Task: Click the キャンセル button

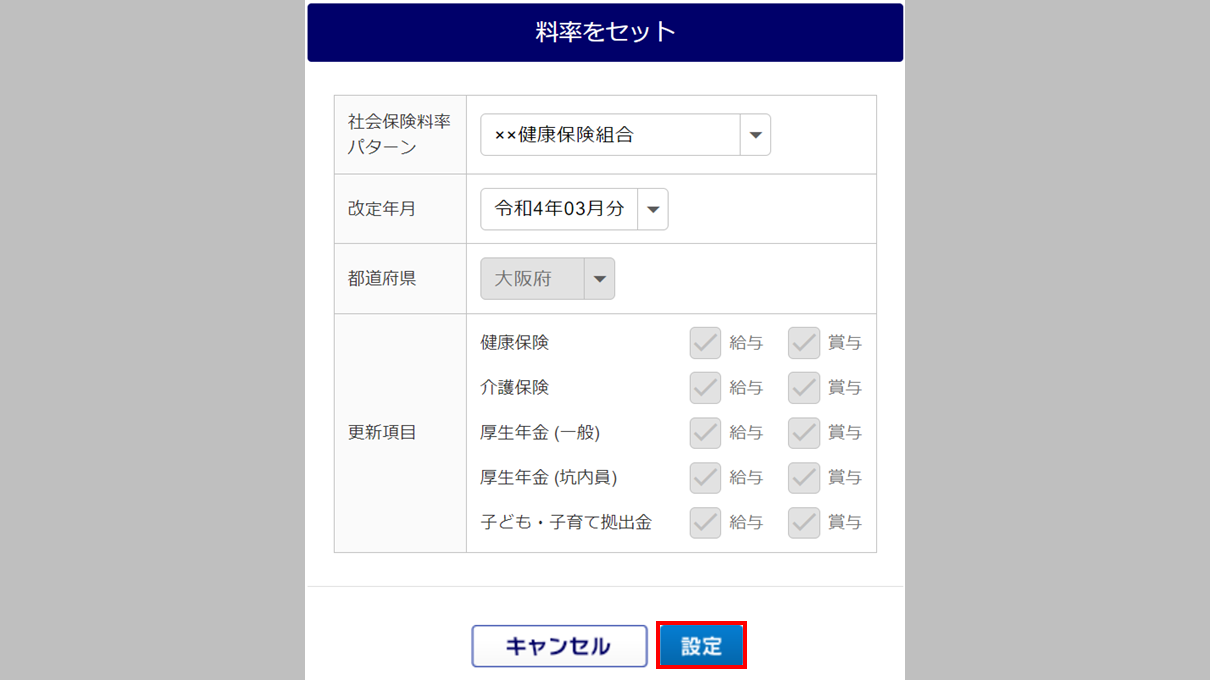Action: coord(559,646)
